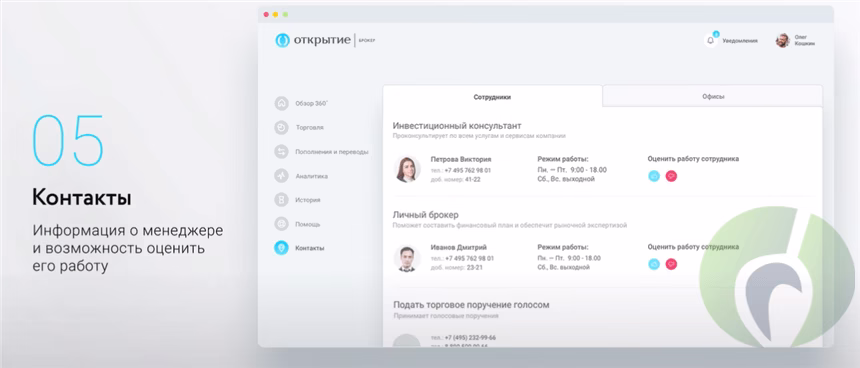Click the voice order avatar placeholder
The height and width of the screenshot is (368, 860).
click(x=407, y=341)
